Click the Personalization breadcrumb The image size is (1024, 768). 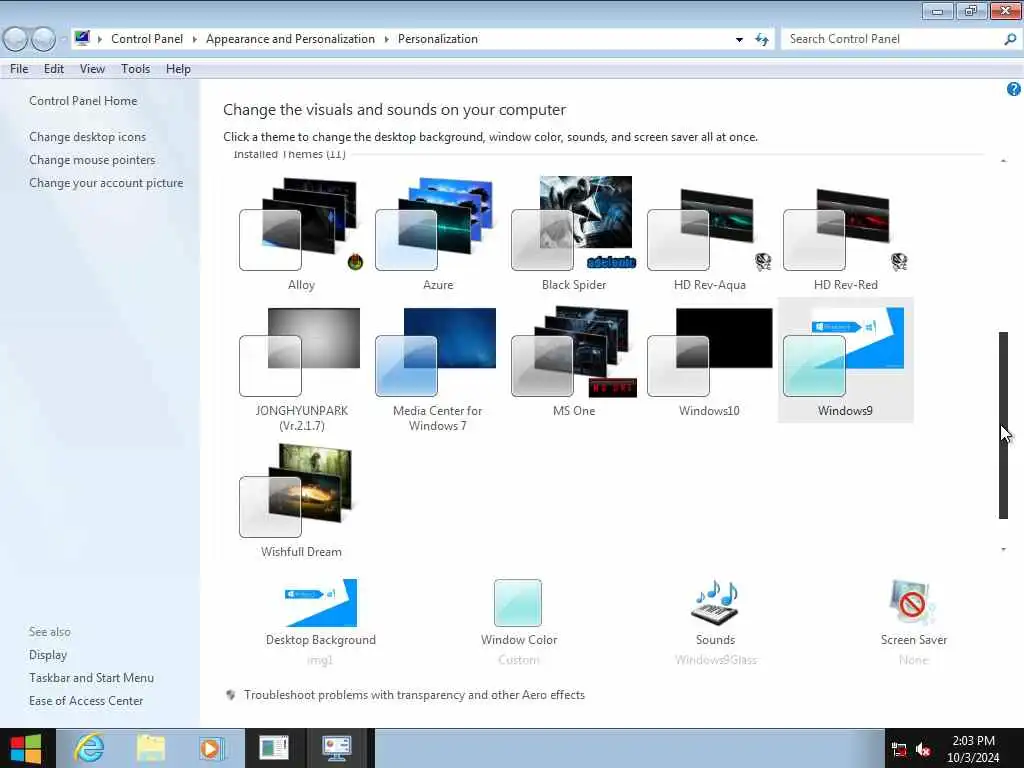(x=438, y=39)
